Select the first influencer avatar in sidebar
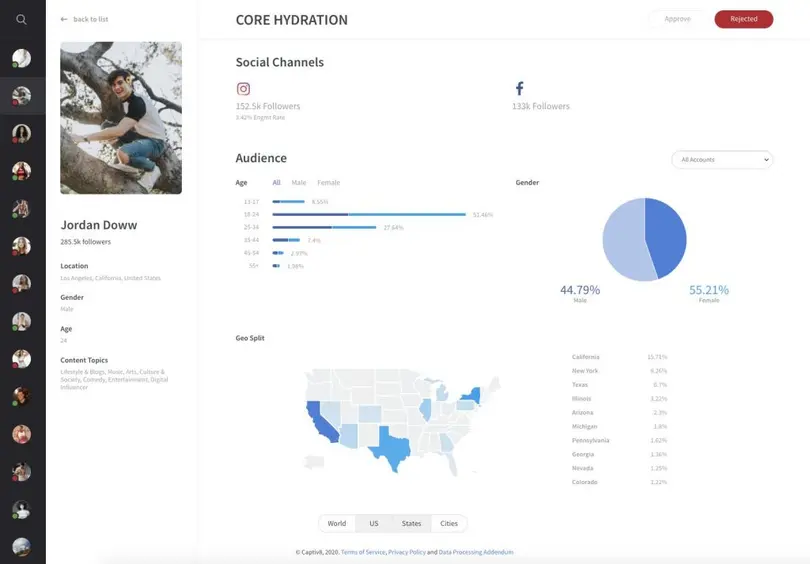The height and width of the screenshot is (564, 810). 21,58
